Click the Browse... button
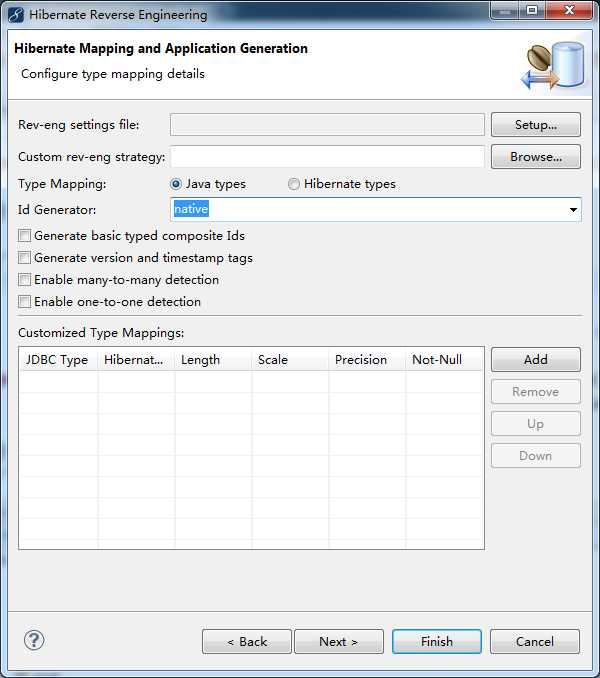 coord(536,157)
